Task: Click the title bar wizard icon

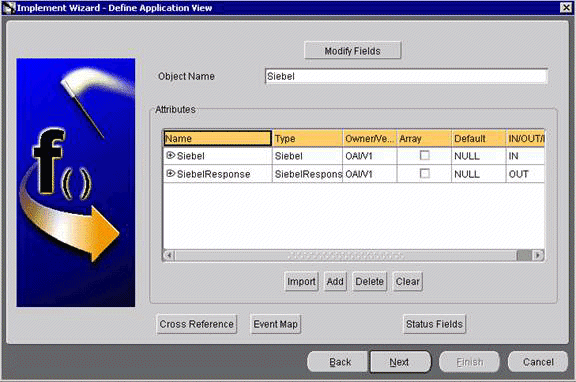Action: 9,8
